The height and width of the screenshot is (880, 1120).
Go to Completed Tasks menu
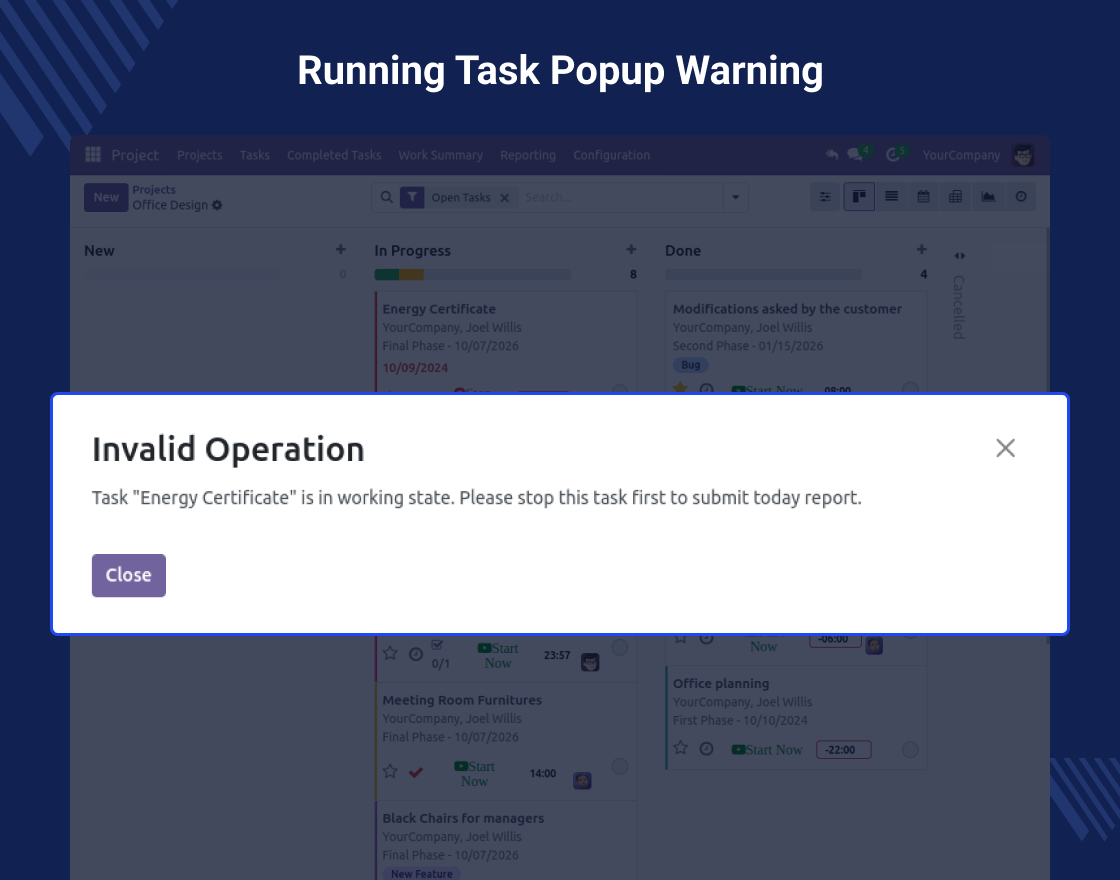[334, 155]
